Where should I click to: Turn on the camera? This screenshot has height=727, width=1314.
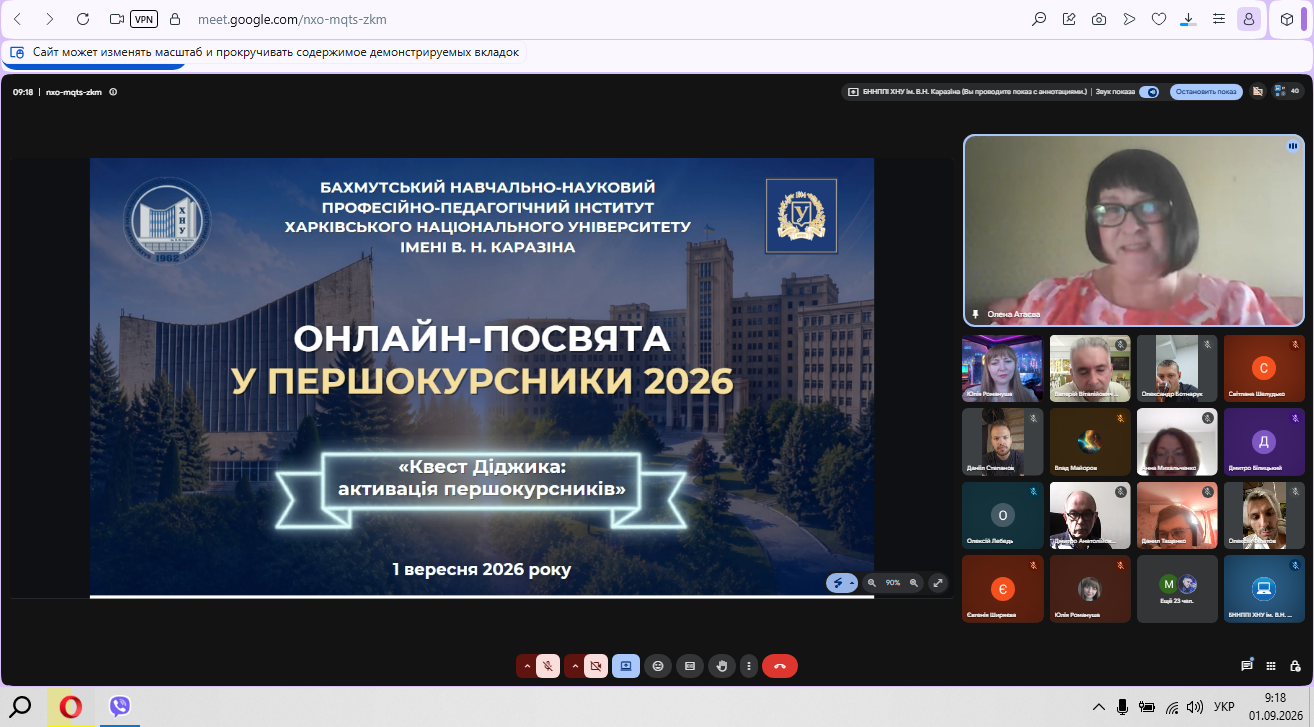point(596,665)
